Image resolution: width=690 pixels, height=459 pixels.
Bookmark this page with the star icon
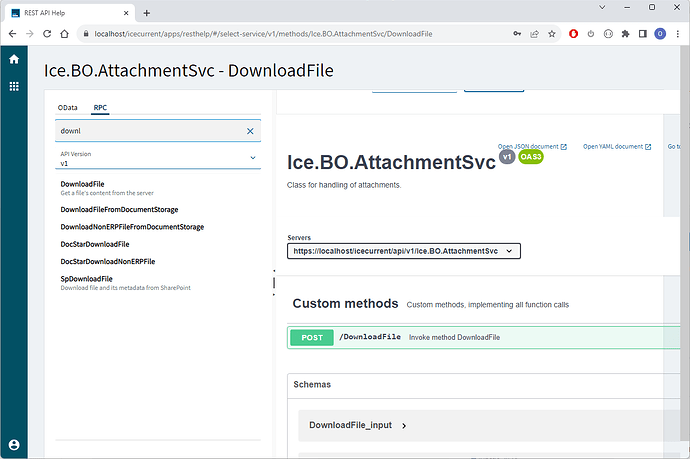(x=552, y=34)
